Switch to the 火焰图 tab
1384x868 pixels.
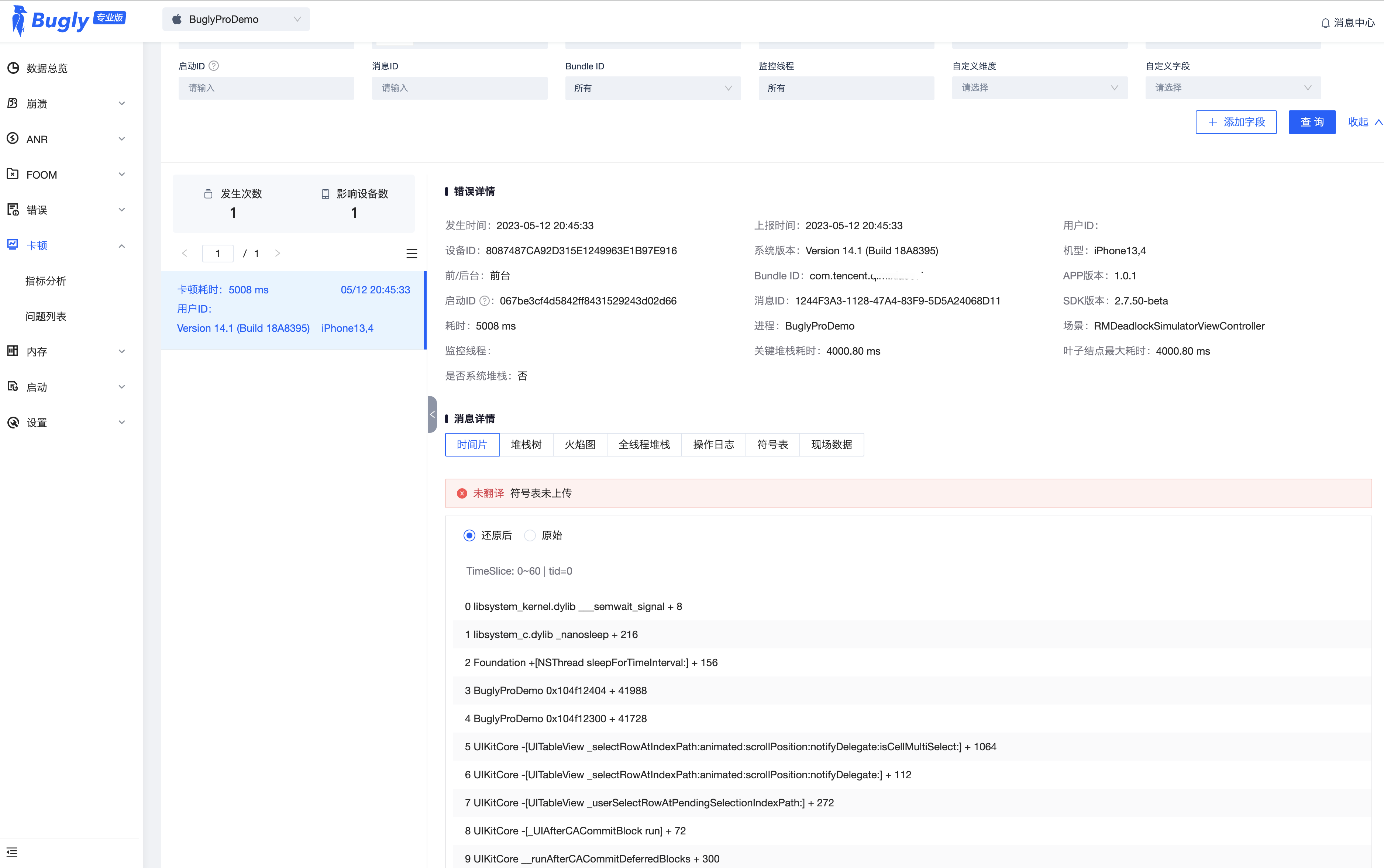coord(580,444)
